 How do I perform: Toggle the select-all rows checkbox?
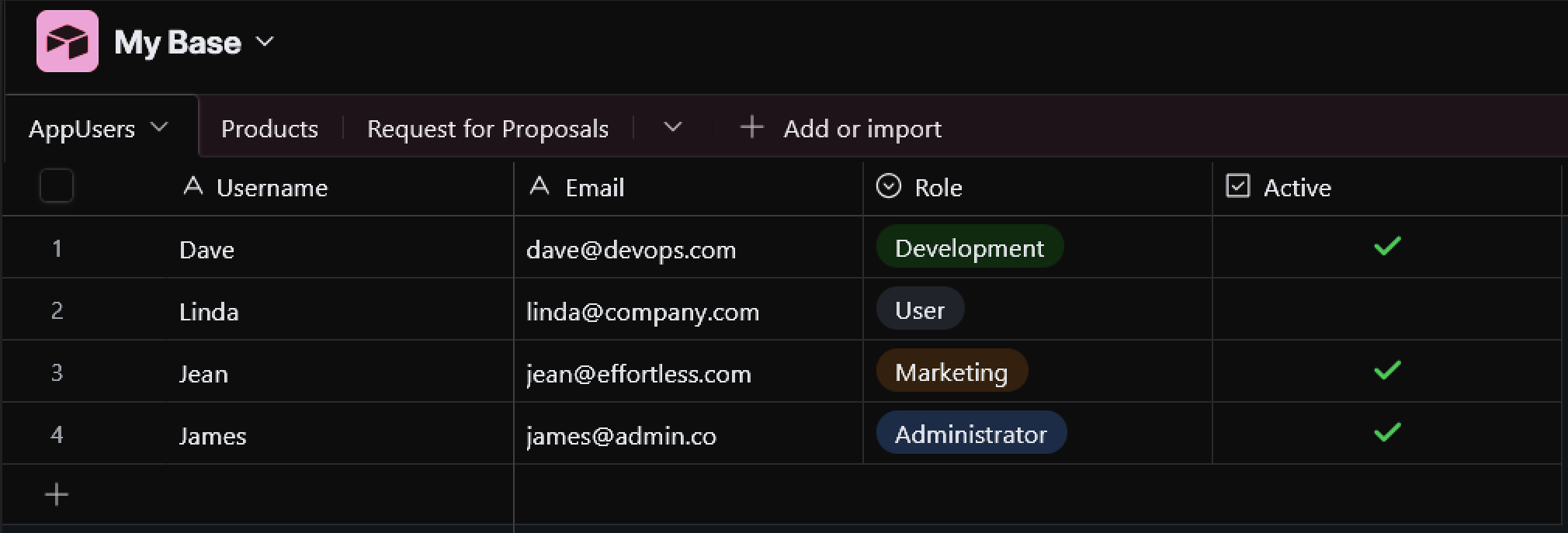(x=57, y=186)
